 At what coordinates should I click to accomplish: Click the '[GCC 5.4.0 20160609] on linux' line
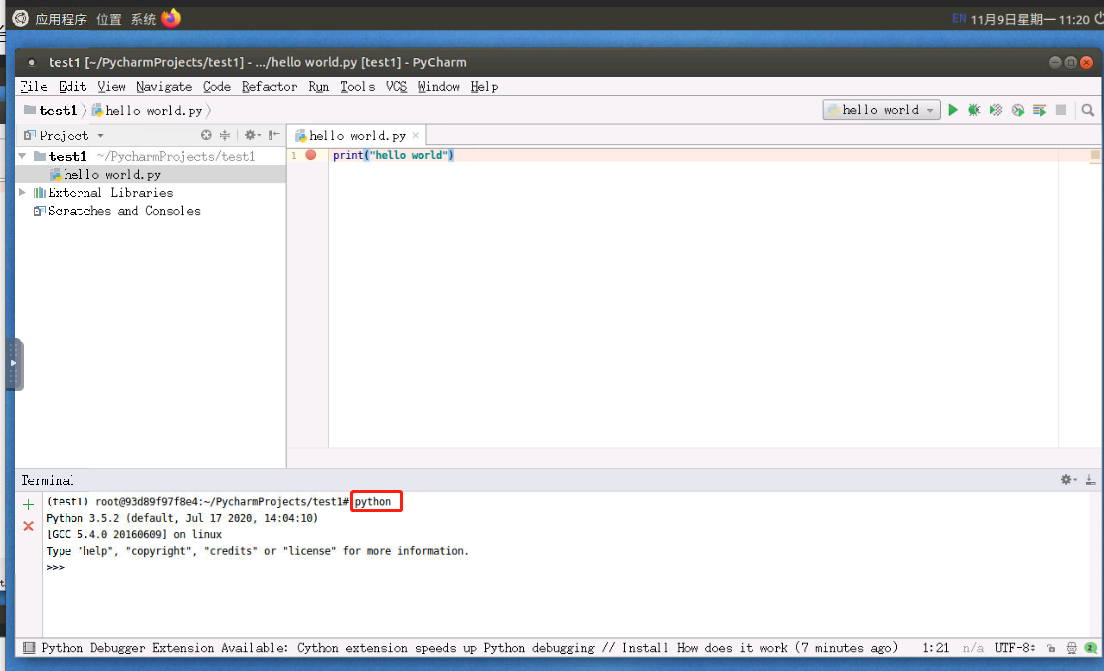134,534
